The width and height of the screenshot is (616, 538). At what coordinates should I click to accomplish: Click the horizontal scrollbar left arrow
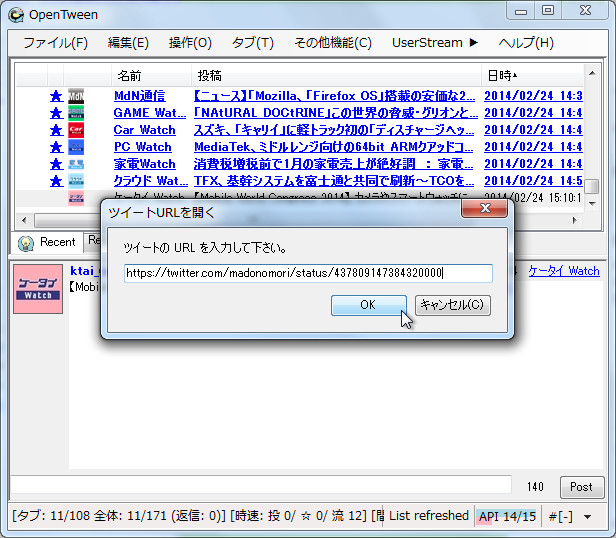coord(24,220)
